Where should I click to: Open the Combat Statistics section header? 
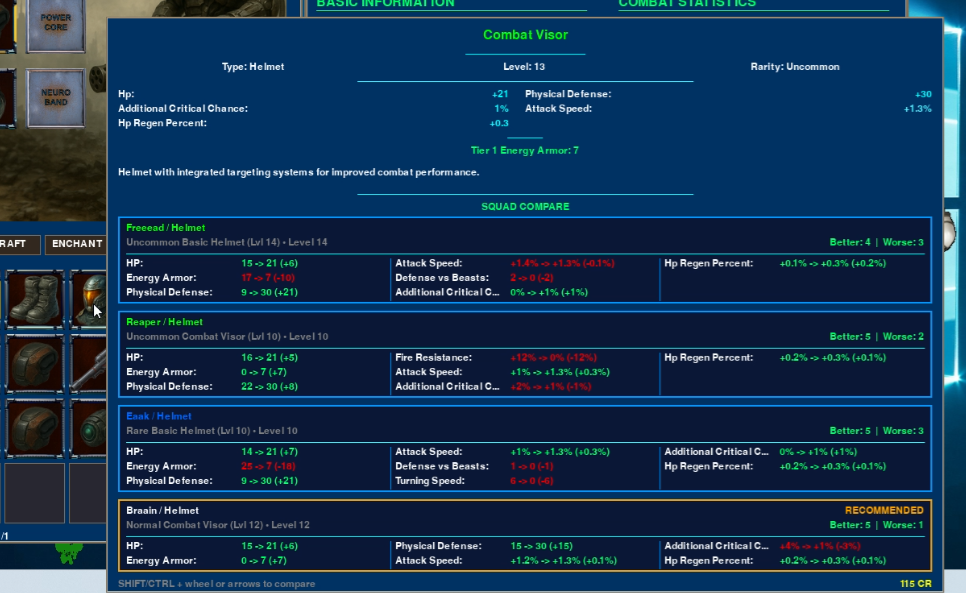coord(687,4)
